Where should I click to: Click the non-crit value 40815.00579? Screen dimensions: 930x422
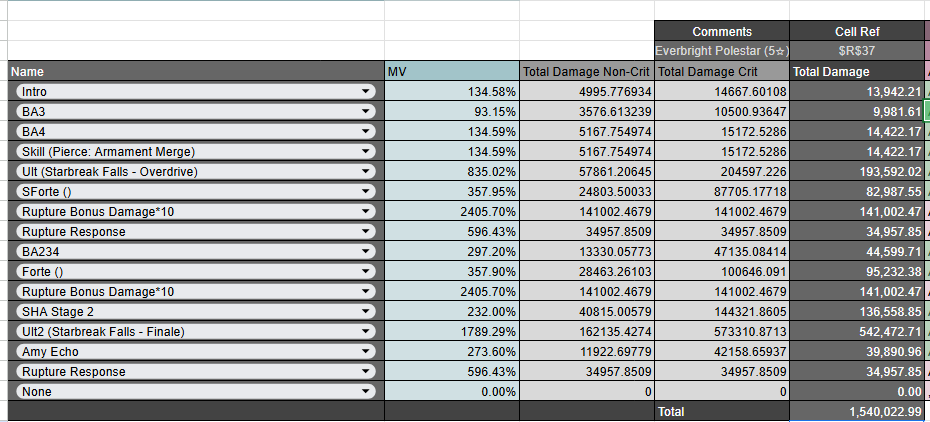(x=587, y=312)
